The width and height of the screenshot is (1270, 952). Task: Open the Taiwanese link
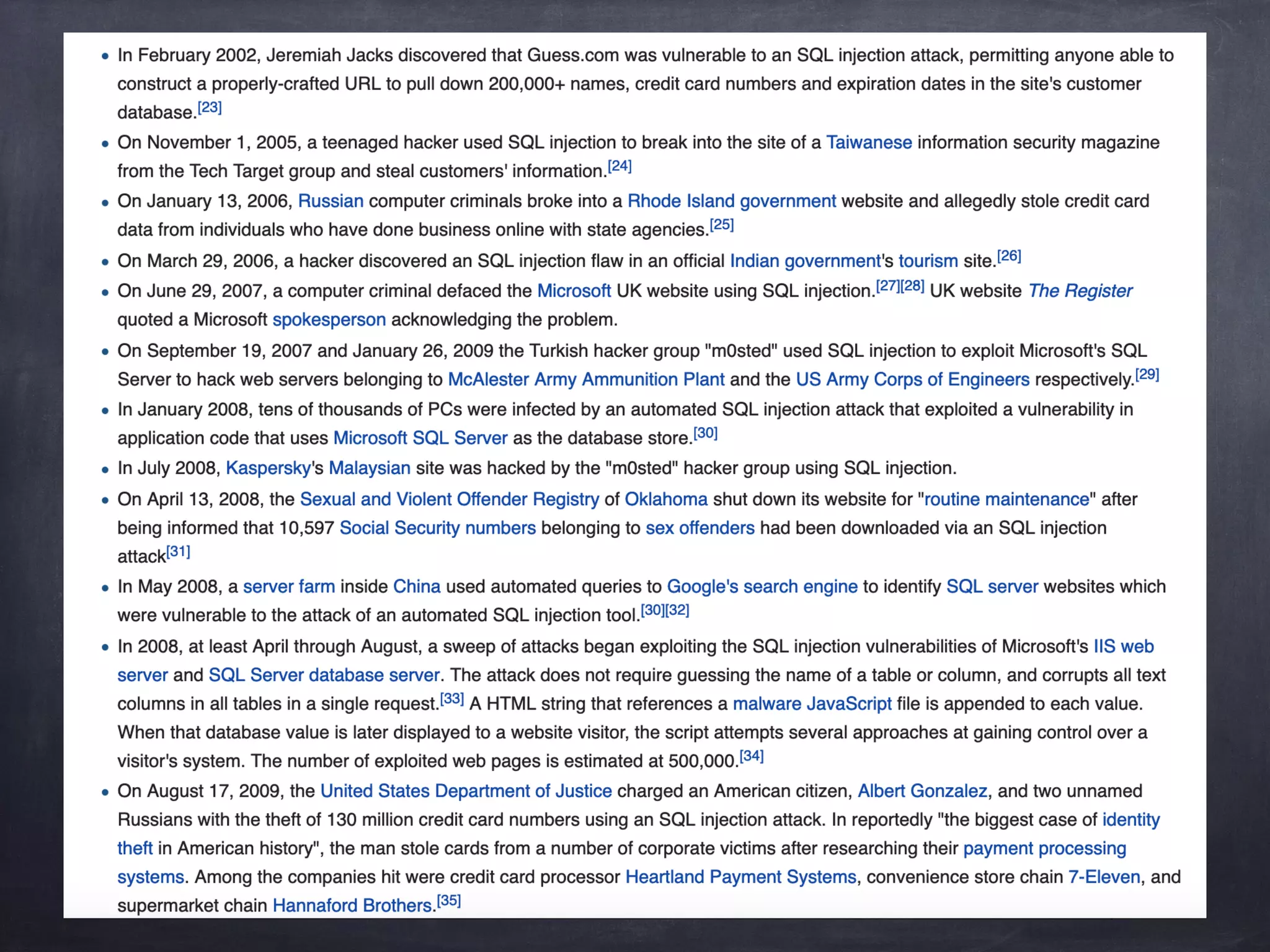coord(869,143)
